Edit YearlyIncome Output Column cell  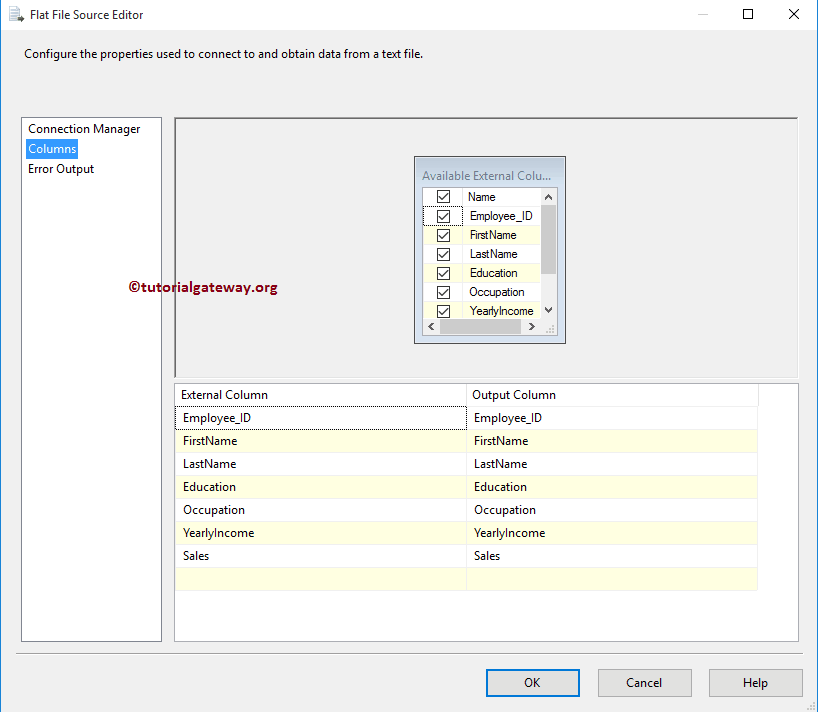[612, 533]
